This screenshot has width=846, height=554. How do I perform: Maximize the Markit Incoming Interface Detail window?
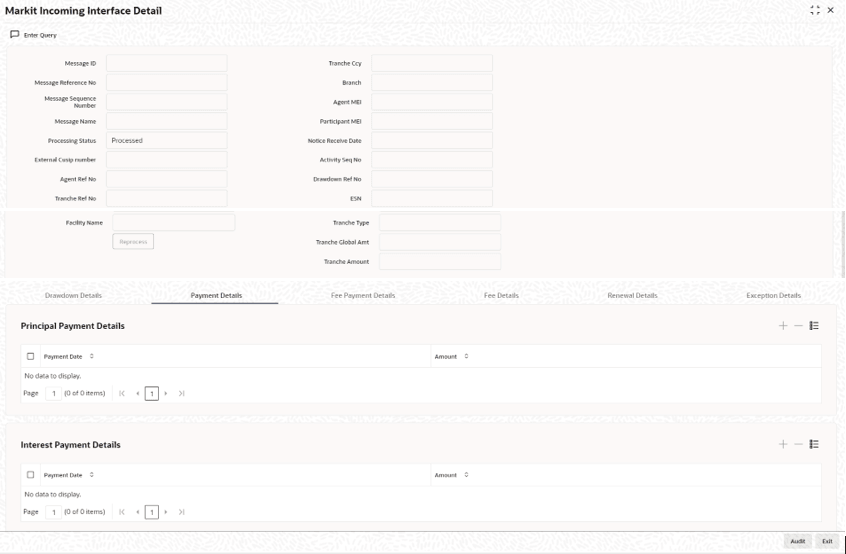pyautogui.click(x=815, y=10)
